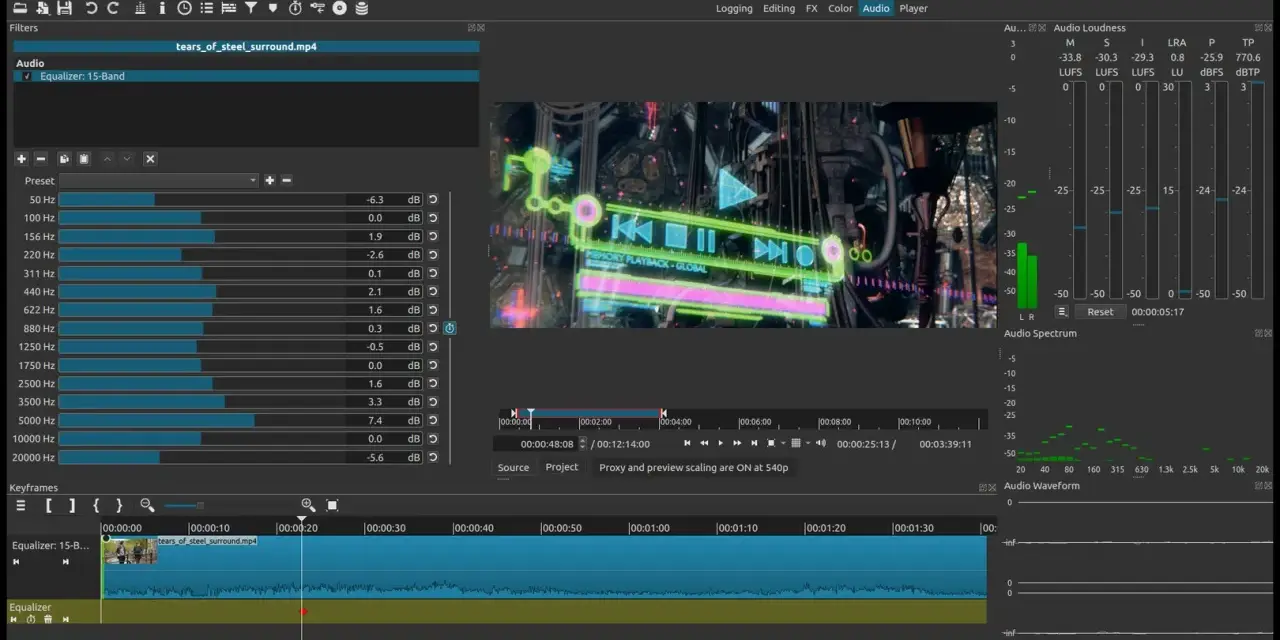Select the Project tab

pyautogui.click(x=562, y=467)
